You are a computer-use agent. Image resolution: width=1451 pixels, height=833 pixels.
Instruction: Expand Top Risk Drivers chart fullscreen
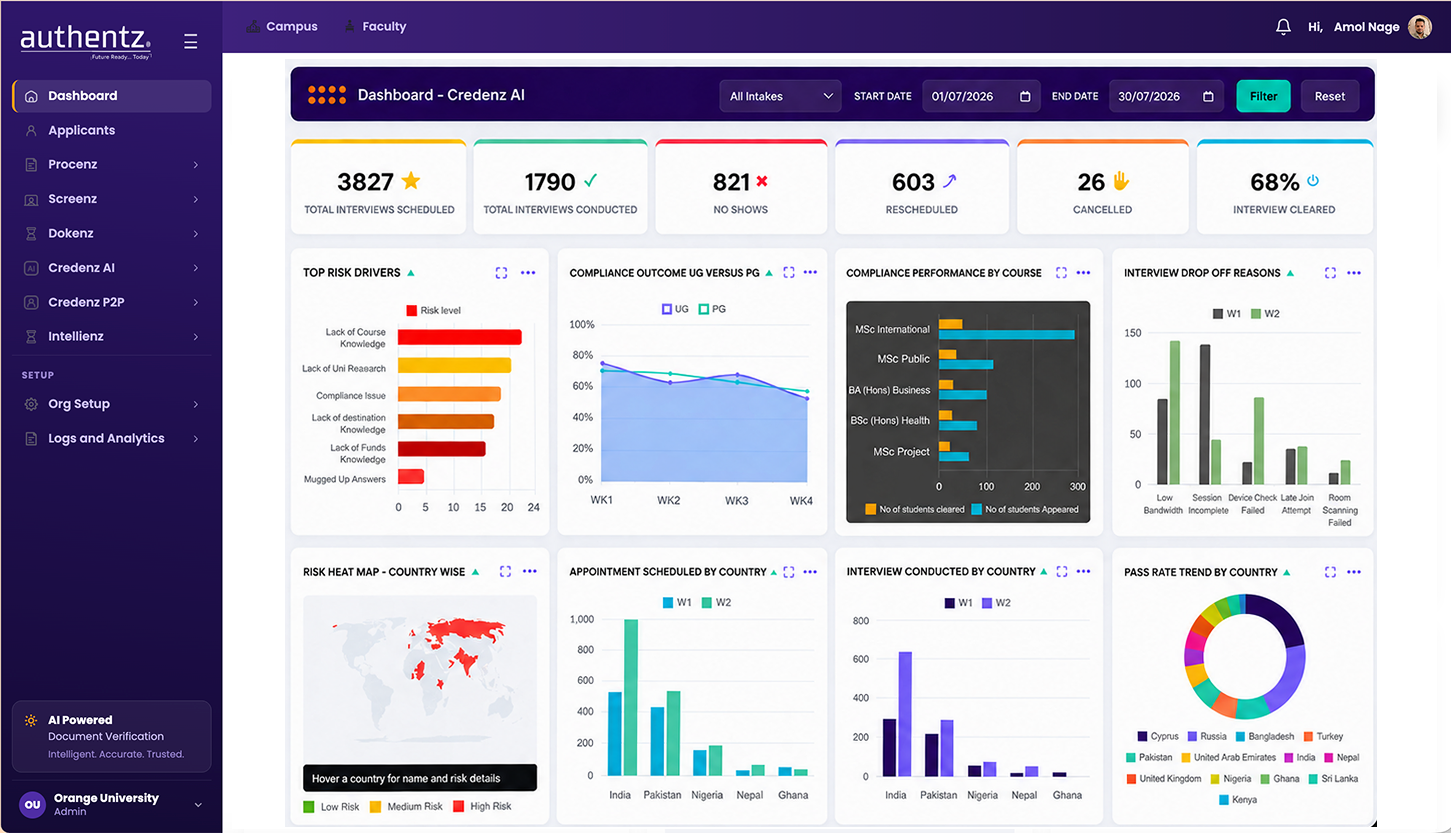point(502,272)
